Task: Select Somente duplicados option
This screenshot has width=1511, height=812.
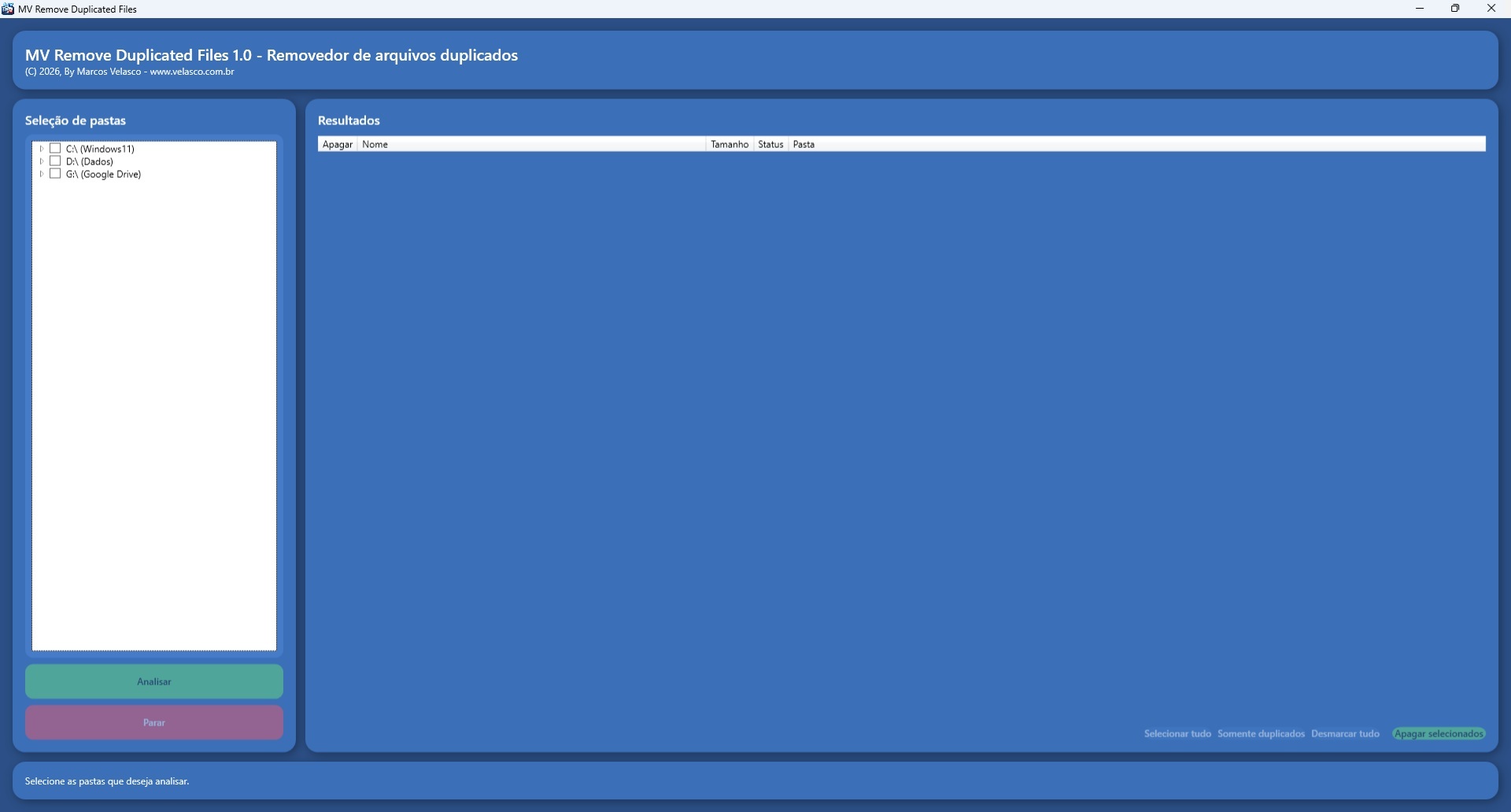Action: click(x=1261, y=734)
